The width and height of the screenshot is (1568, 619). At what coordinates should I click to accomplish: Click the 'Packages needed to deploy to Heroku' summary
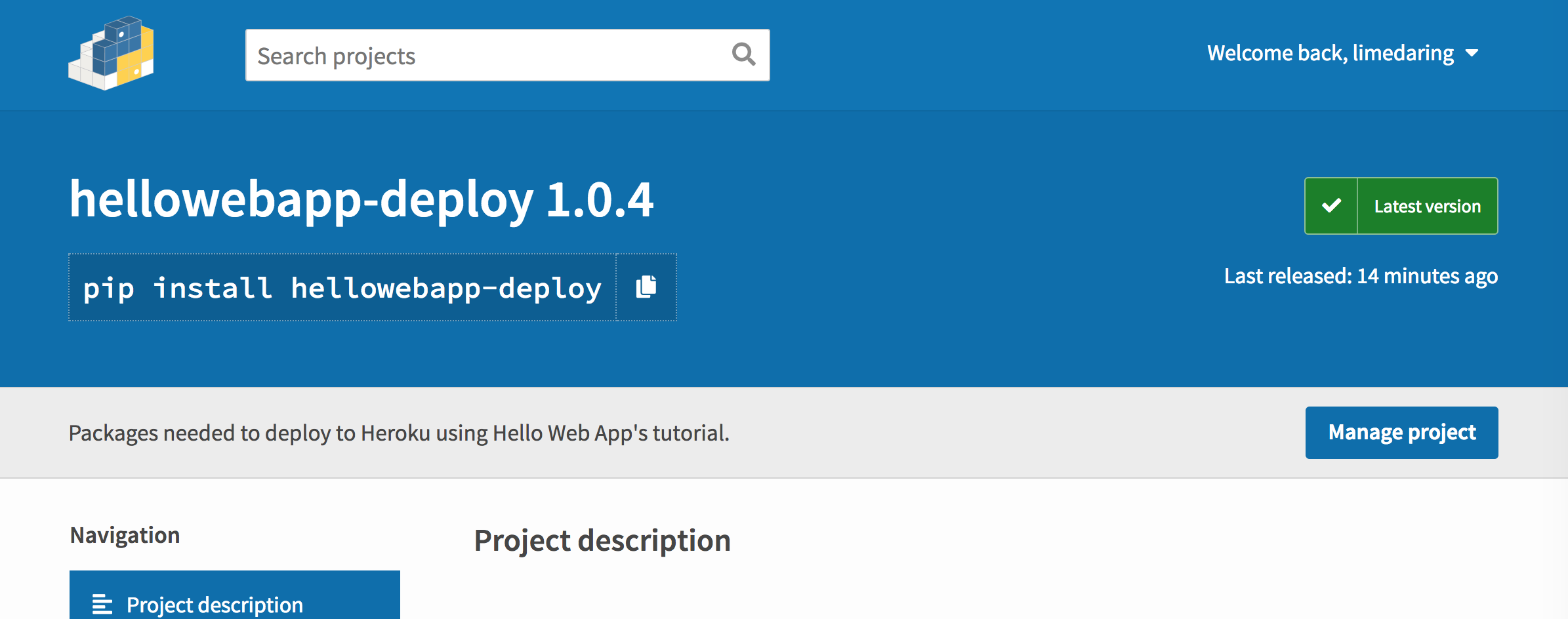click(x=399, y=433)
